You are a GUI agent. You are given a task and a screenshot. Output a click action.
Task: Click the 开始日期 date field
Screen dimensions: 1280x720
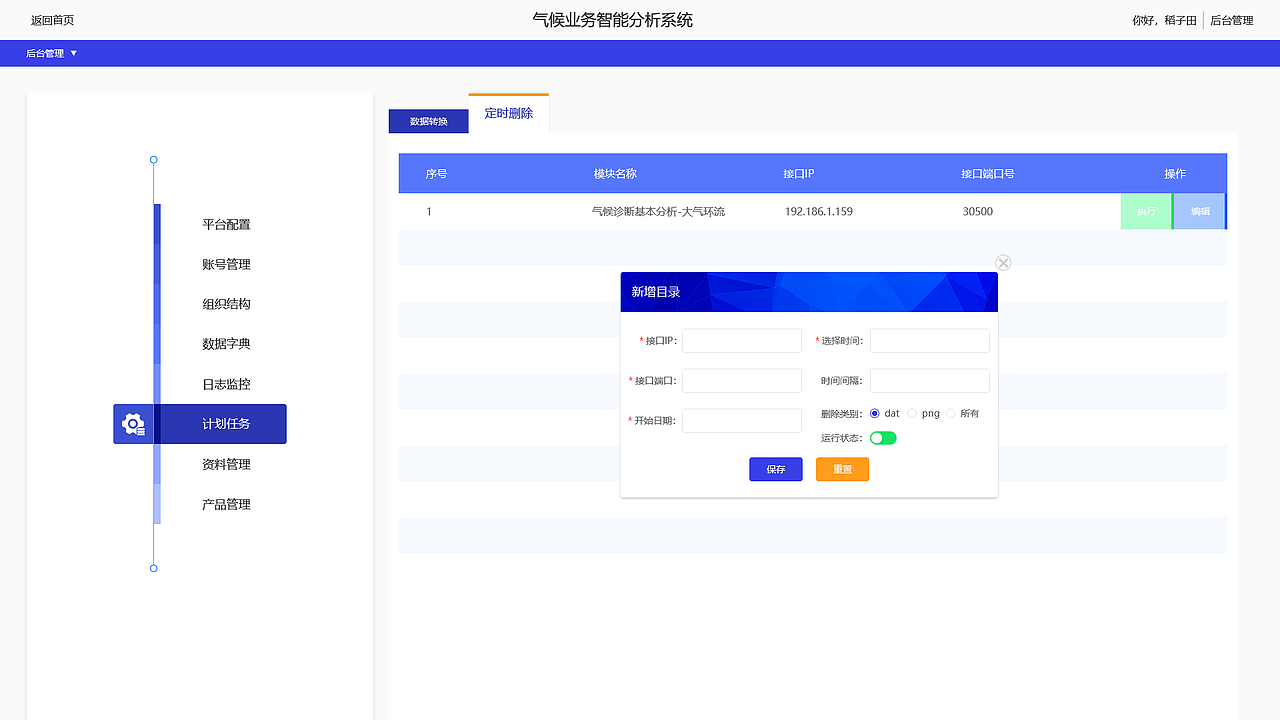(741, 420)
